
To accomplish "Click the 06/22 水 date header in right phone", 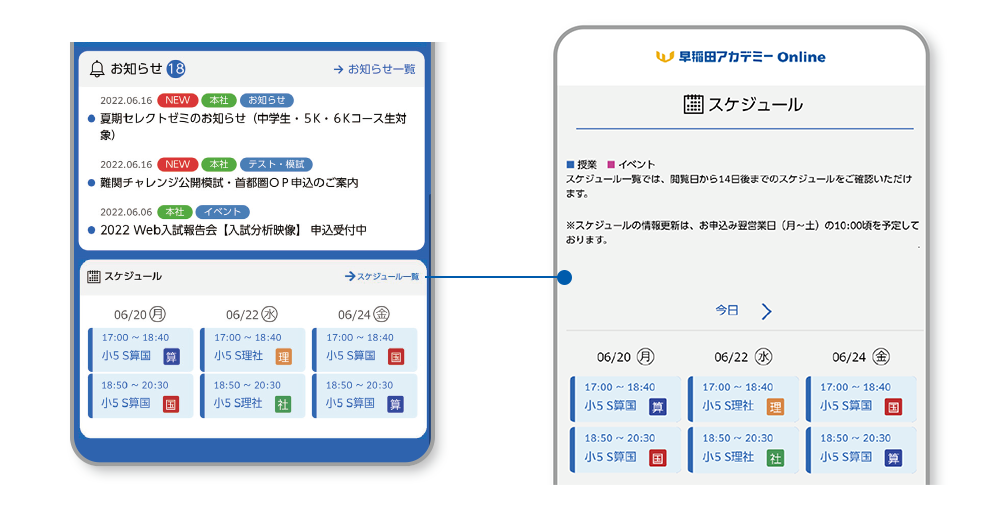I will pyautogui.click(x=743, y=357).
